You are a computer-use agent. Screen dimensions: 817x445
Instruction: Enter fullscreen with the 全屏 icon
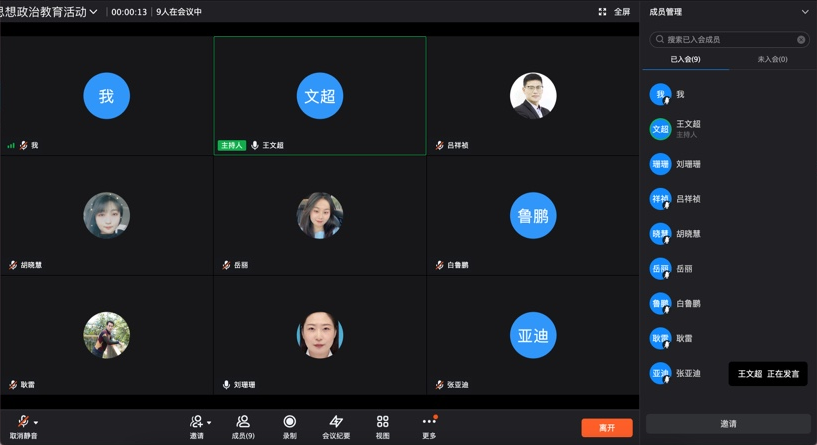[x=602, y=11]
